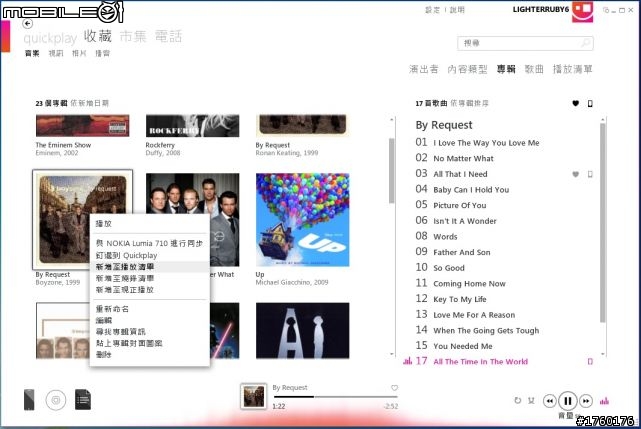Viewport: 641px width, 429px height.
Task: Toggle heart rating in the now-playing bar
Action: (x=394, y=388)
